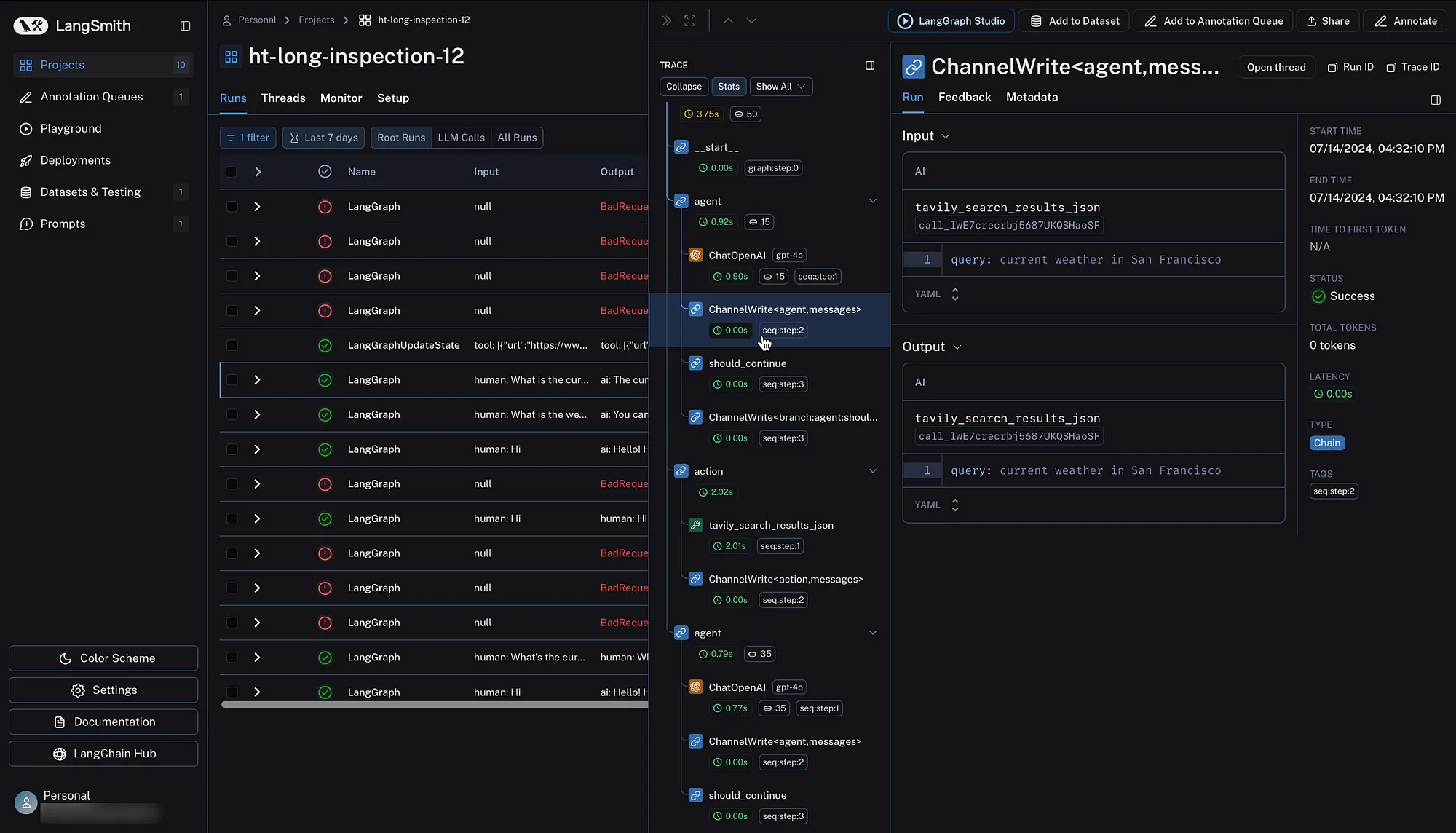
Task: Click the LangSmith logo icon
Action: [31, 26]
